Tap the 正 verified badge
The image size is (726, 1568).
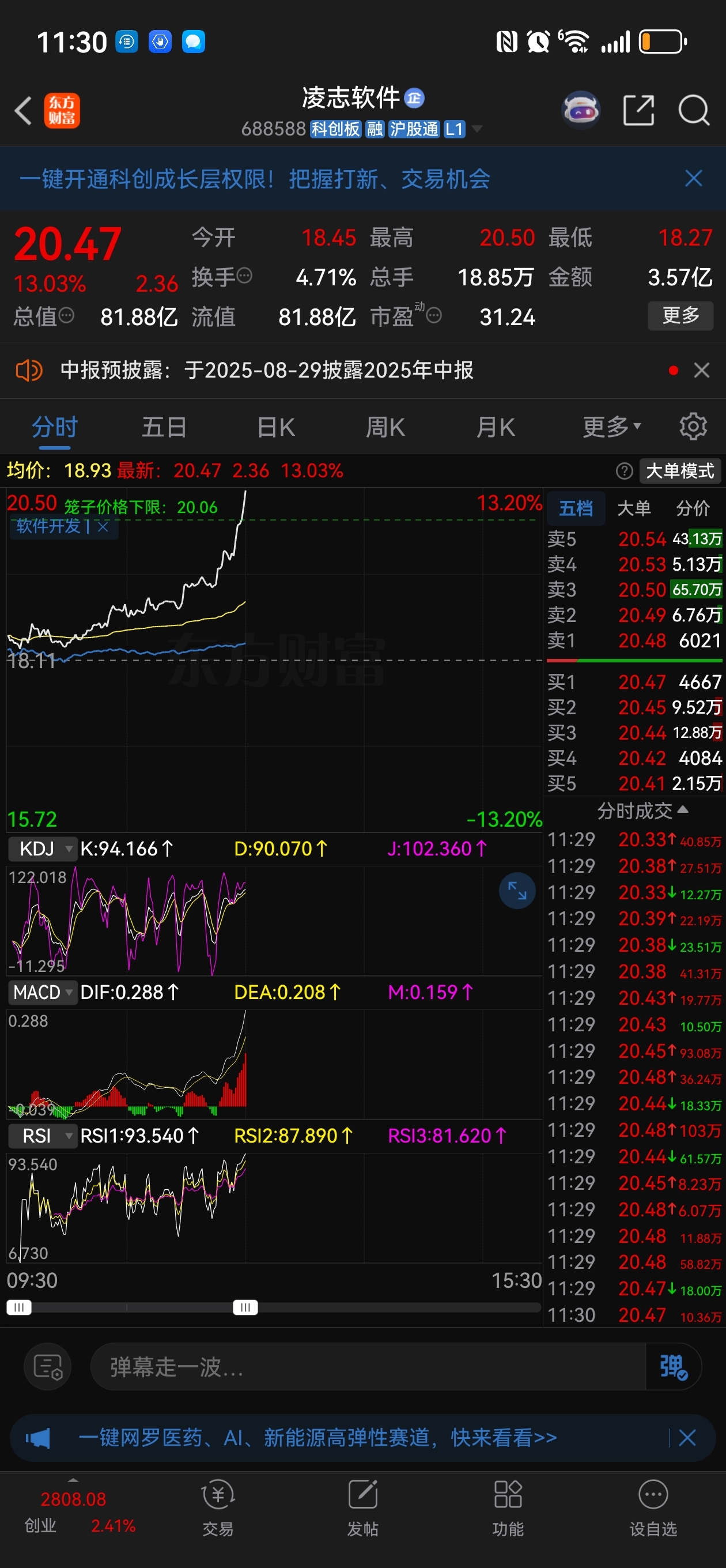[x=414, y=98]
